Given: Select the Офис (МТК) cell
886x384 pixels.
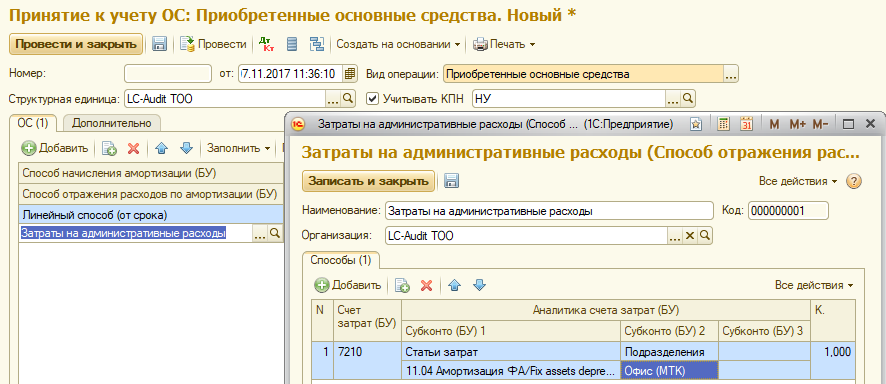Looking at the screenshot, I should click(670, 371).
